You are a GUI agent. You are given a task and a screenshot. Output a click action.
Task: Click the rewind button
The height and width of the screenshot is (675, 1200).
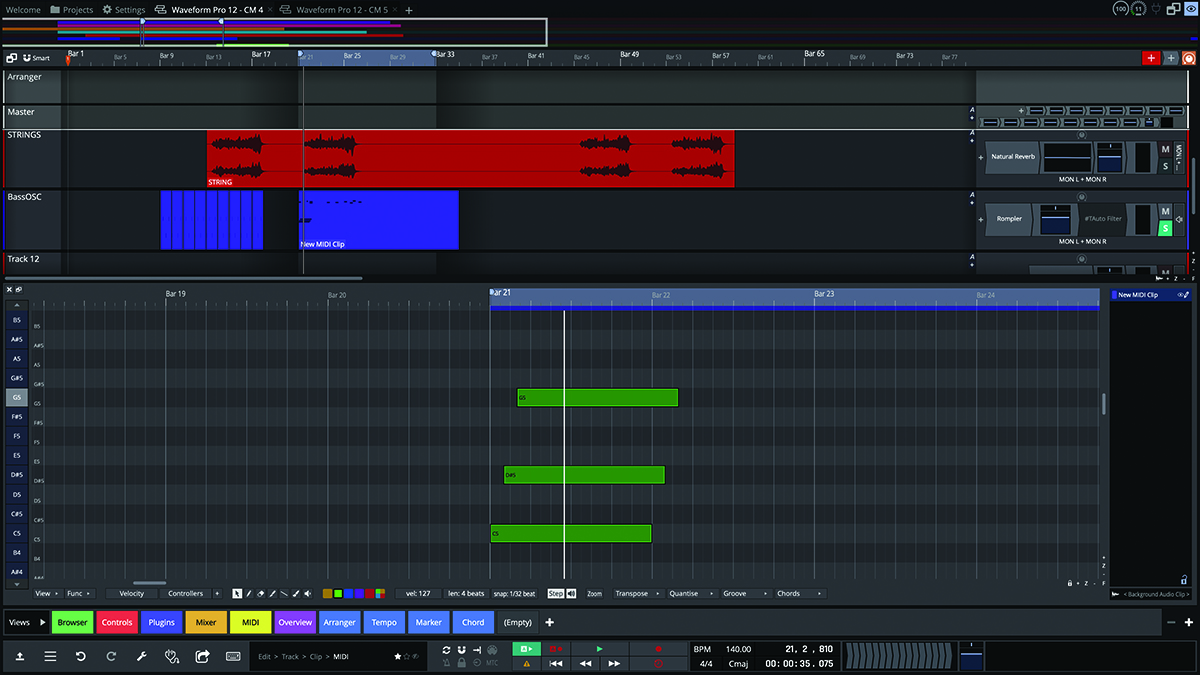[x=585, y=663]
